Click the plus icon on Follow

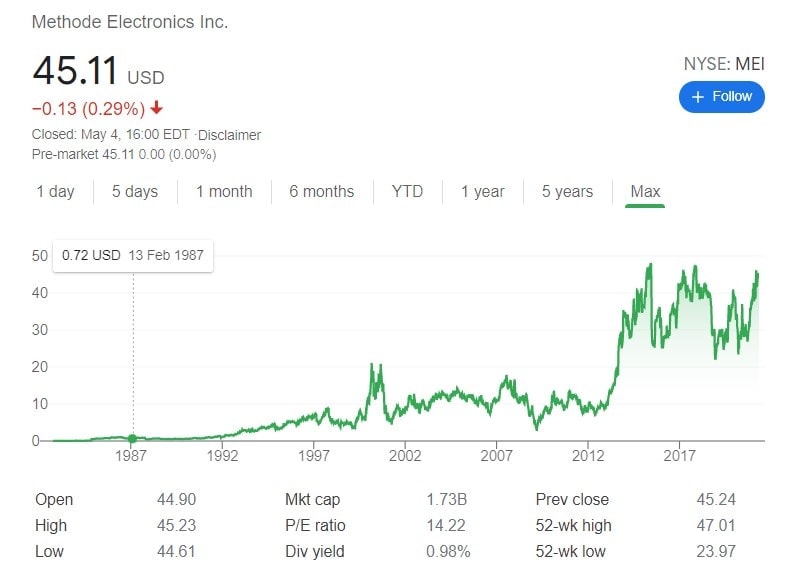tap(698, 97)
